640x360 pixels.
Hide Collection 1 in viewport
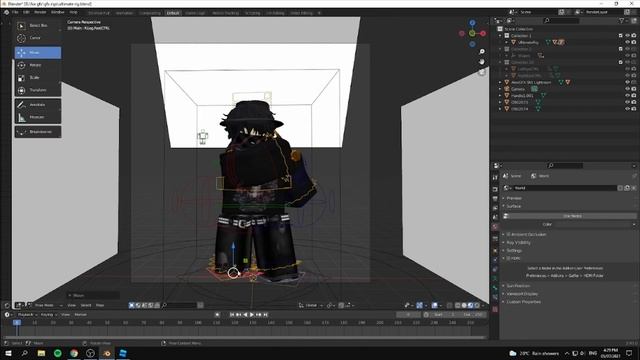tap(627, 36)
